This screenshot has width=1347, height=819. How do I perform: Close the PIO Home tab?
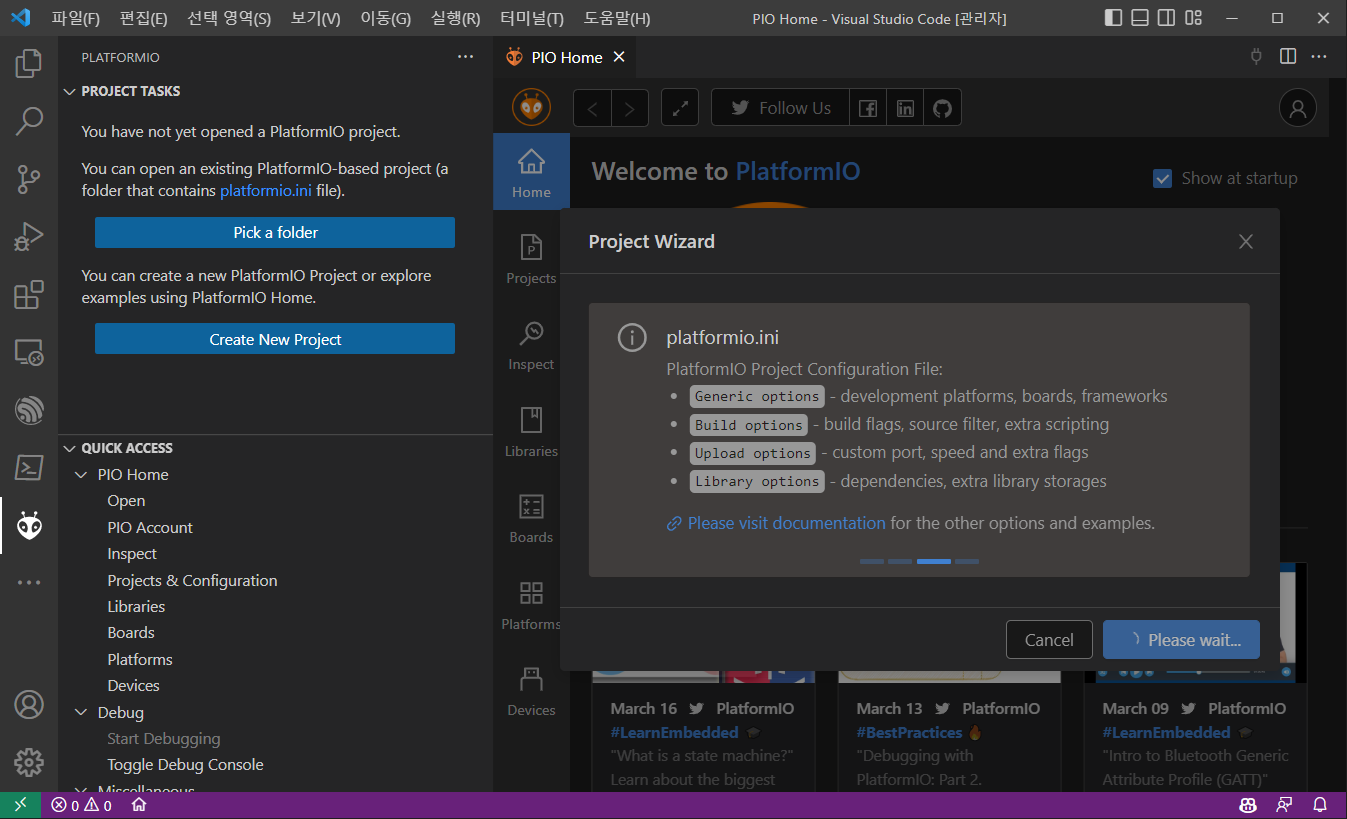(x=619, y=57)
